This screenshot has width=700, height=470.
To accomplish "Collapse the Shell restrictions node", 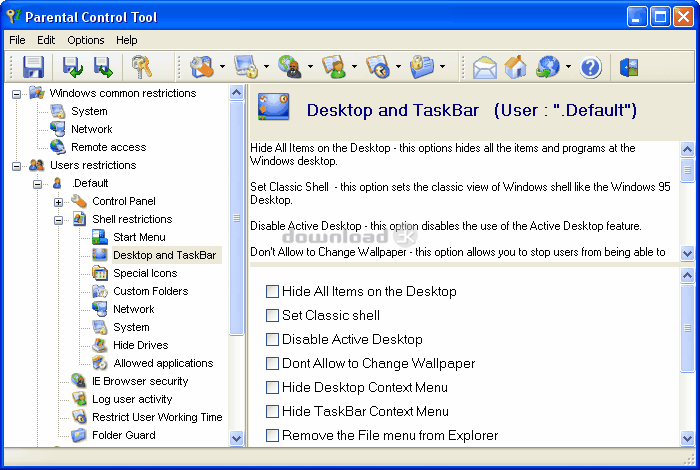I will (x=58, y=220).
